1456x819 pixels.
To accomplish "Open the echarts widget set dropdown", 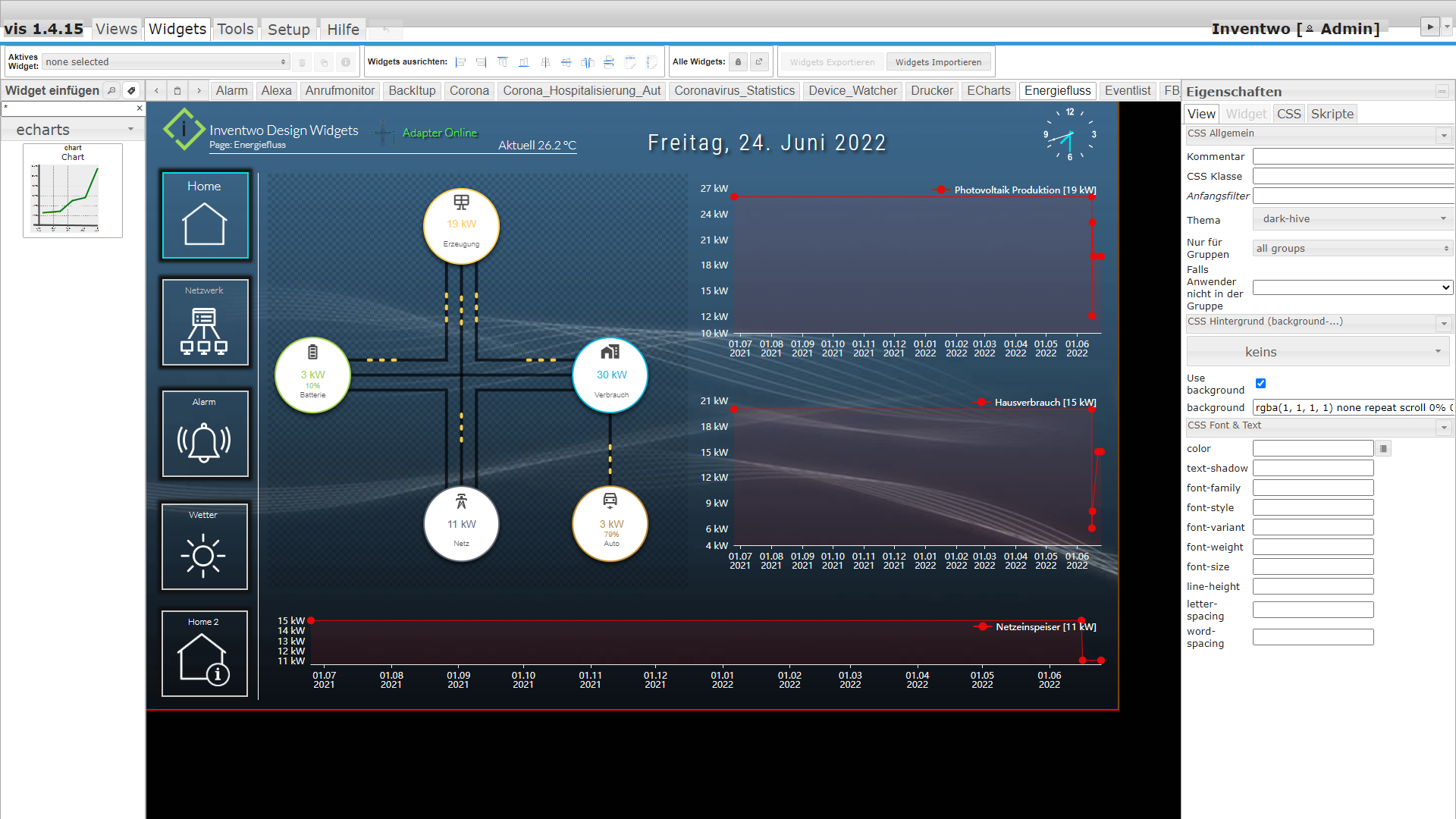I will [73, 130].
